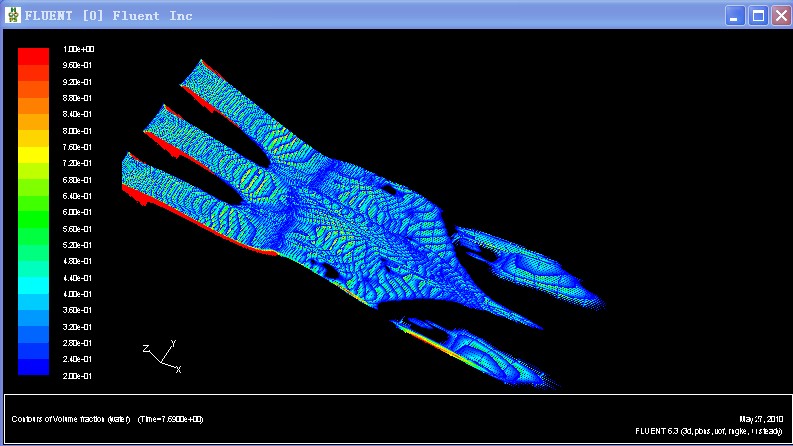Click the 2.00e-01 minimum legend label
Image resolution: width=793 pixels, height=446 pixels.
click(x=77, y=375)
